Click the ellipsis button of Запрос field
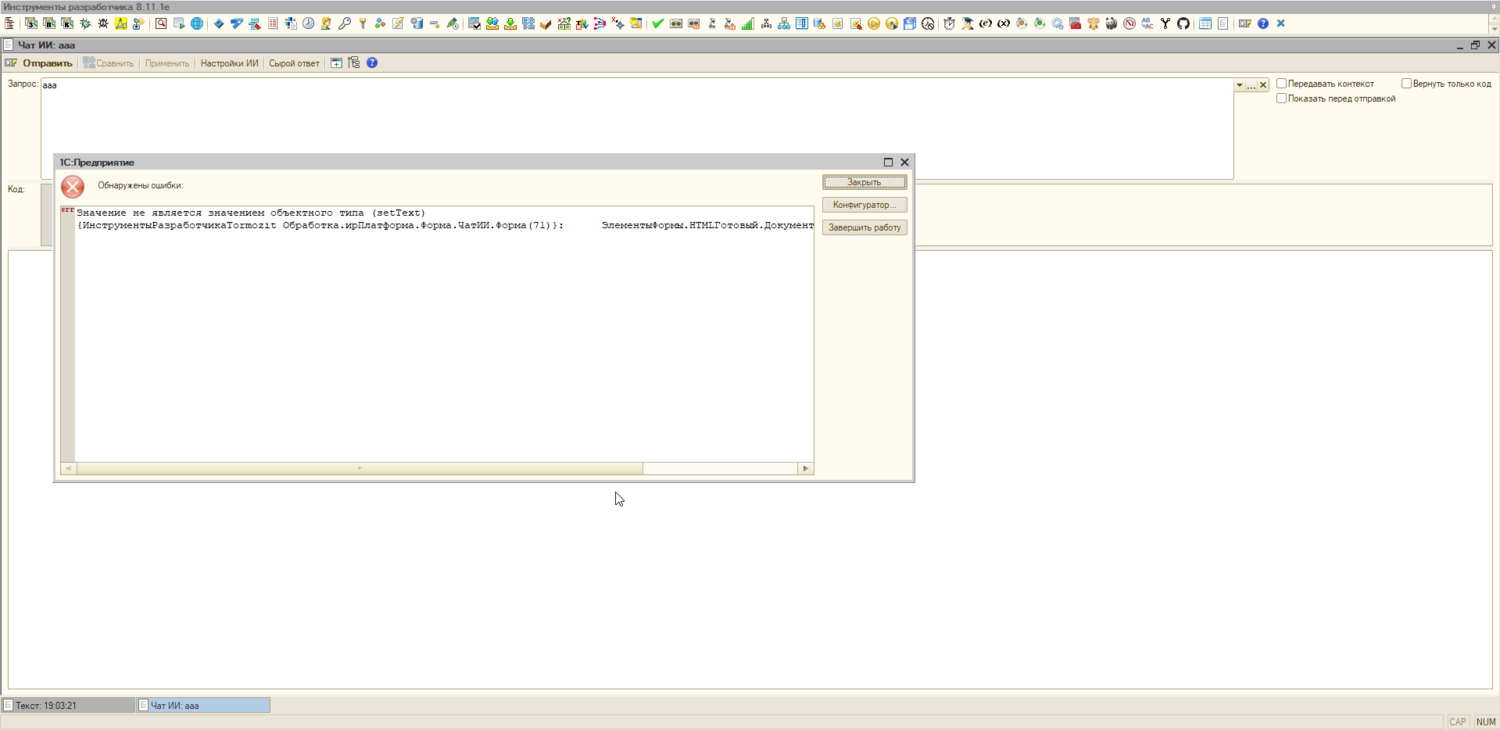Screen dimensions: 1500x730 [x=1251, y=86]
